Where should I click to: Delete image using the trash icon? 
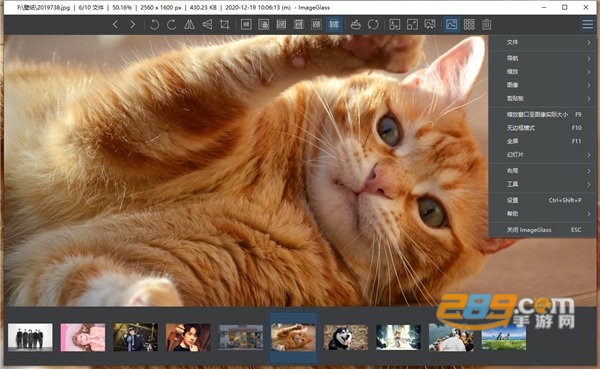coord(486,24)
